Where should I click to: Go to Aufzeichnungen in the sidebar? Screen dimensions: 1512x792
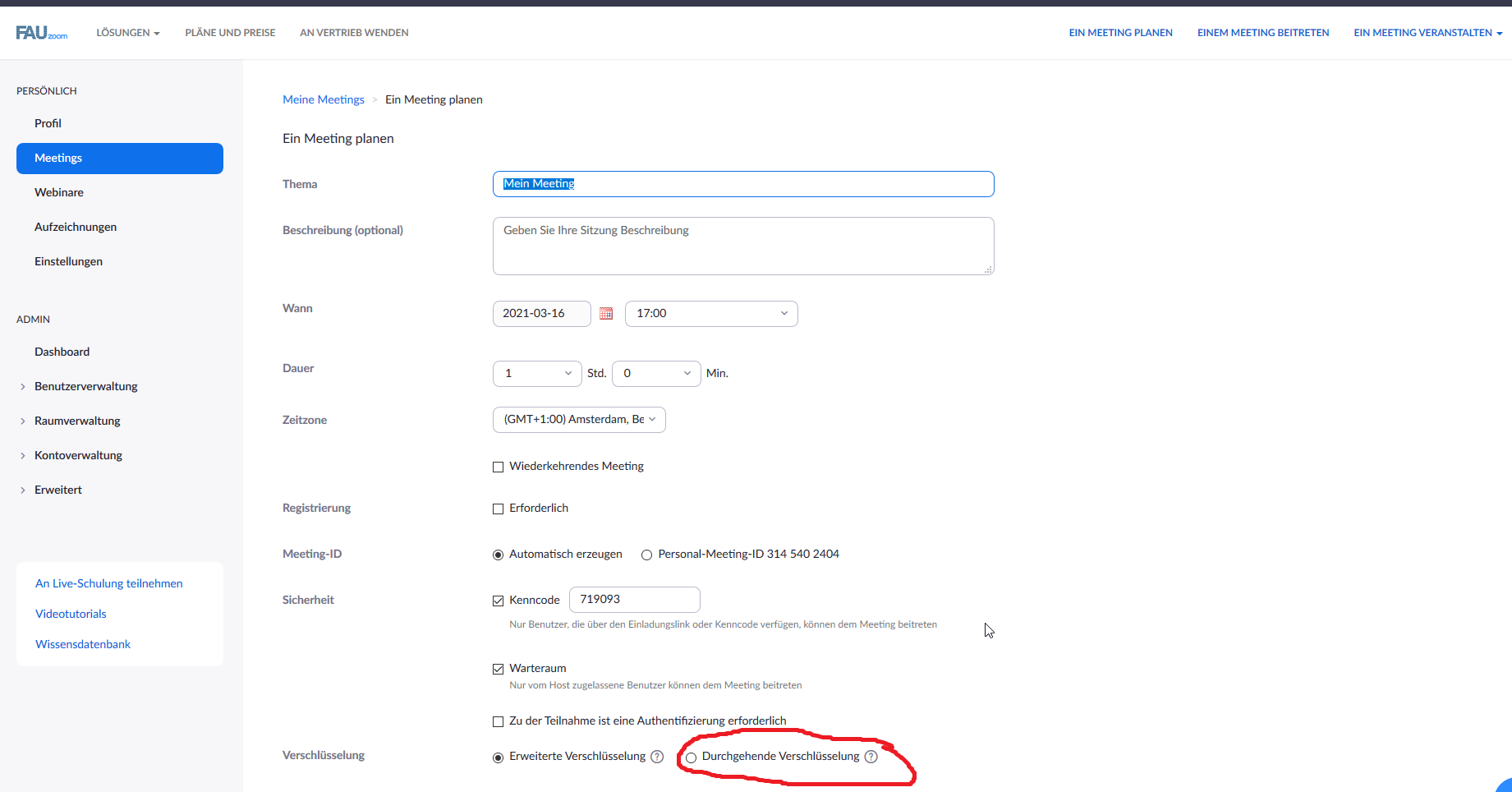(x=76, y=227)
